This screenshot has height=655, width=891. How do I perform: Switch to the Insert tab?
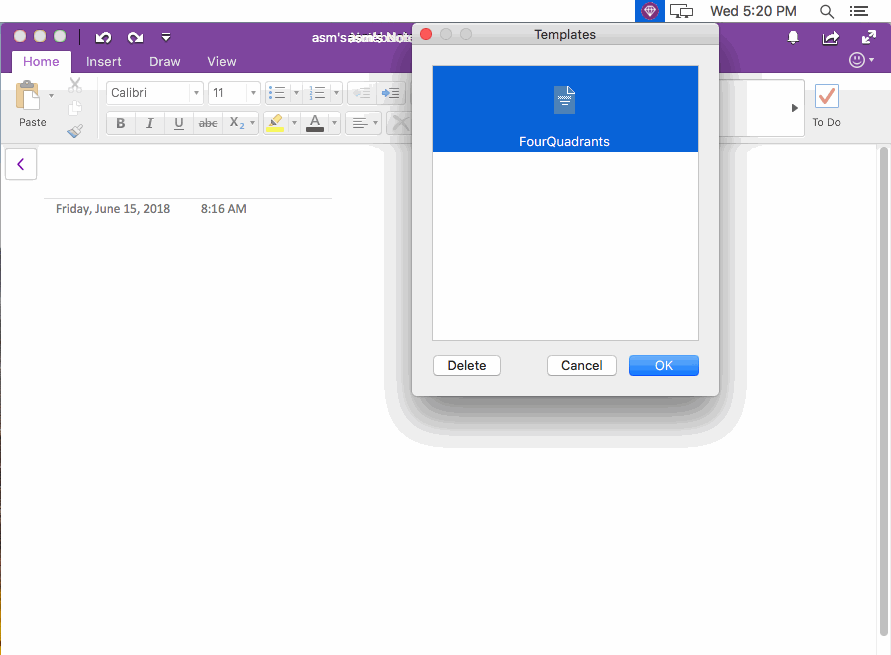pos(104,61)
